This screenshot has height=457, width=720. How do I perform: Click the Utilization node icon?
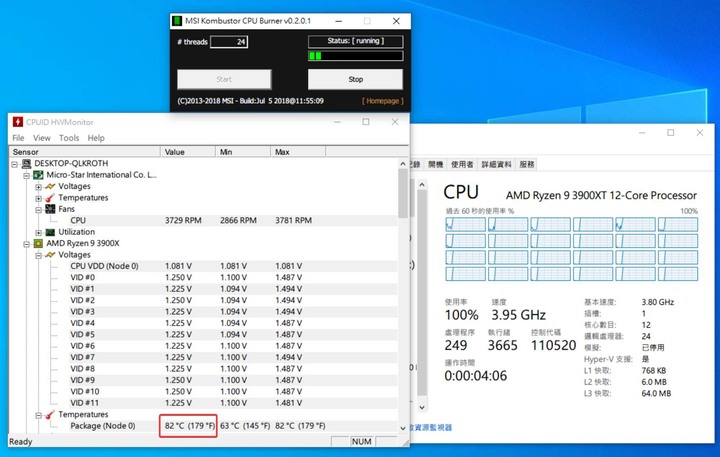50,232
